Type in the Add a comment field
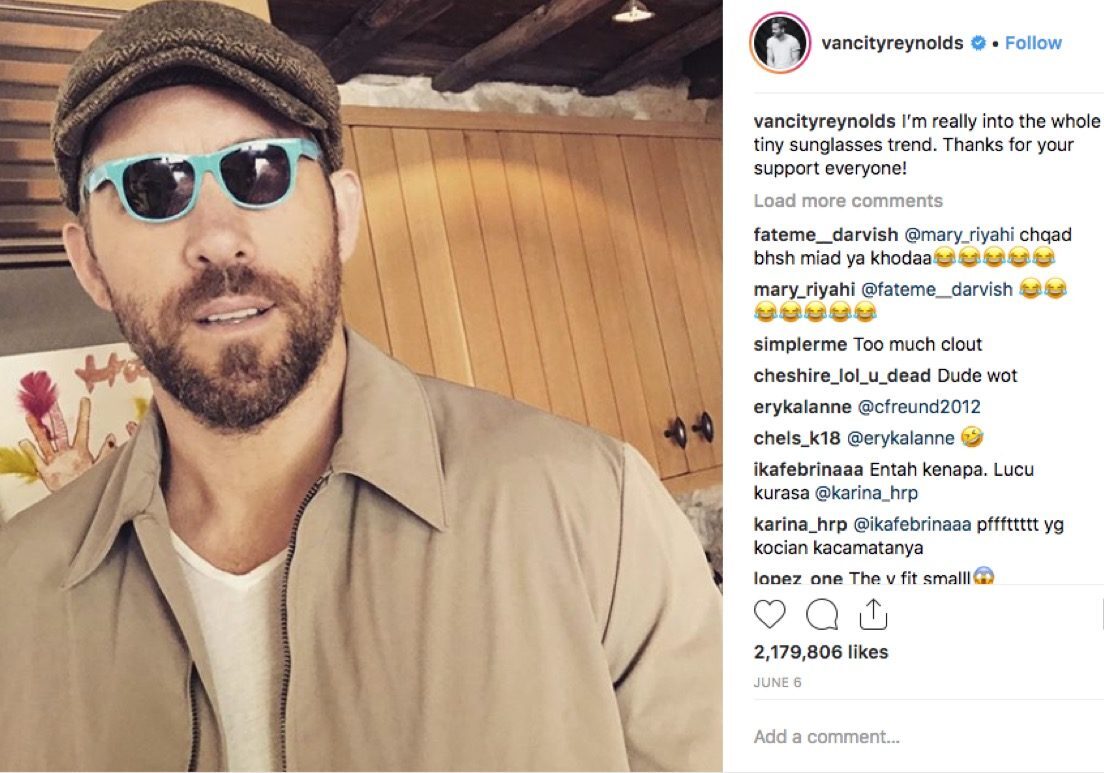Image resolution: width=1104 pixels, height=773 pixels. 900,737
